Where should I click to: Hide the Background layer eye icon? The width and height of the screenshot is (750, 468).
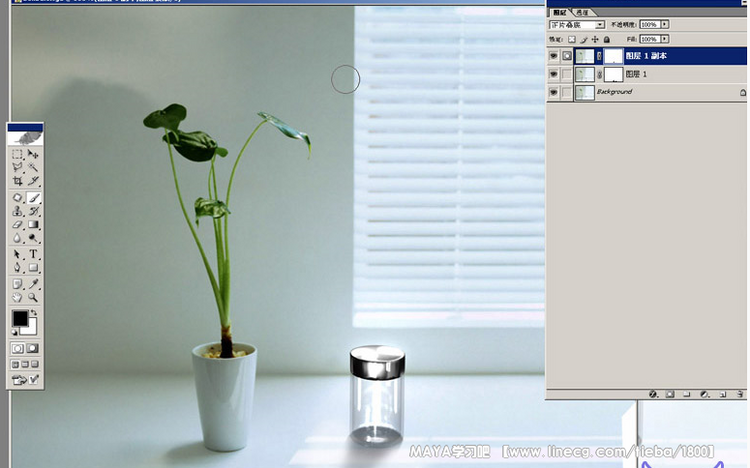click(x=553, y=92)
